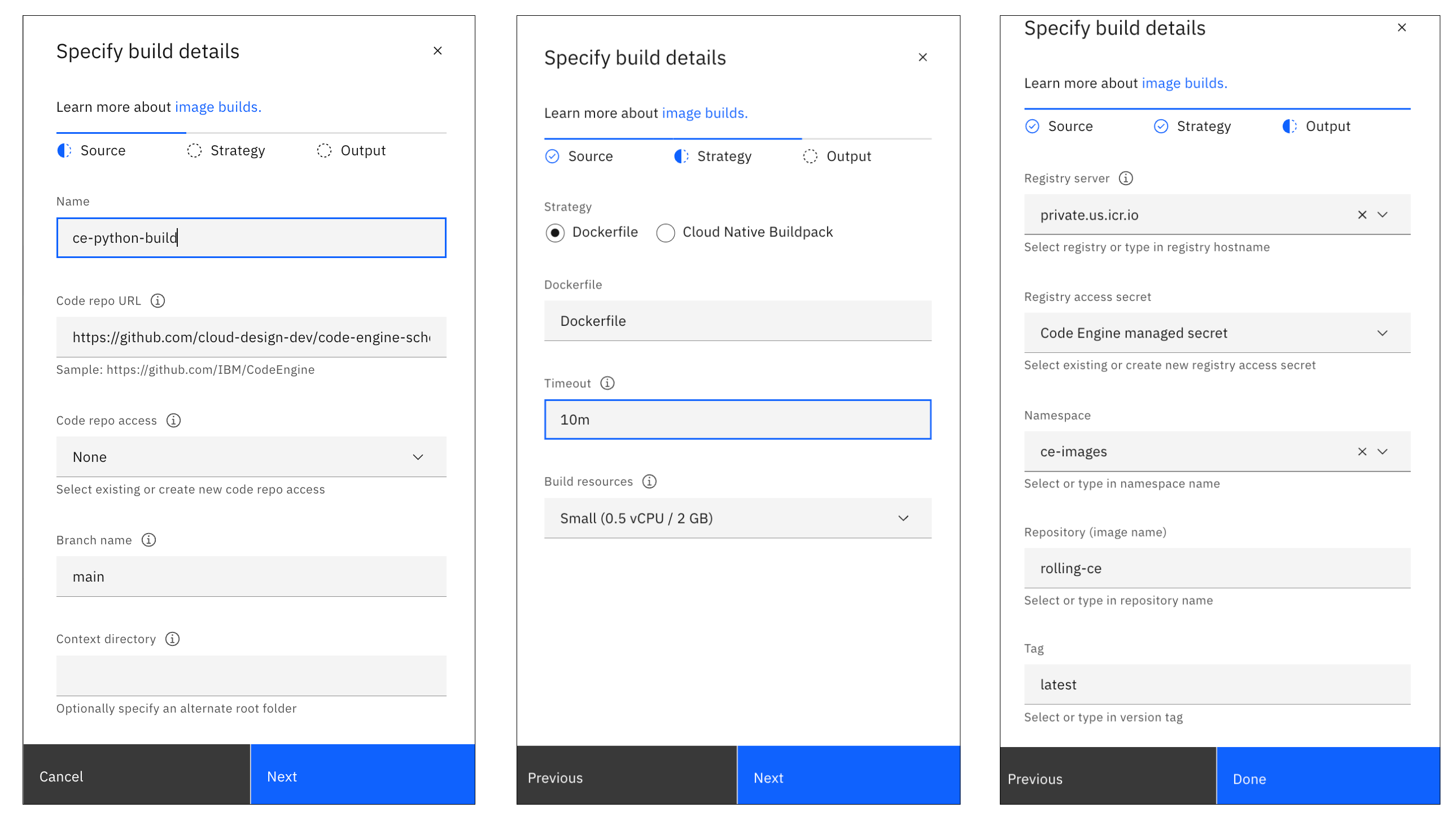1456x834 pixels.
Task: Click info icon beside Code repo access
Action: [x=173, y=421]
